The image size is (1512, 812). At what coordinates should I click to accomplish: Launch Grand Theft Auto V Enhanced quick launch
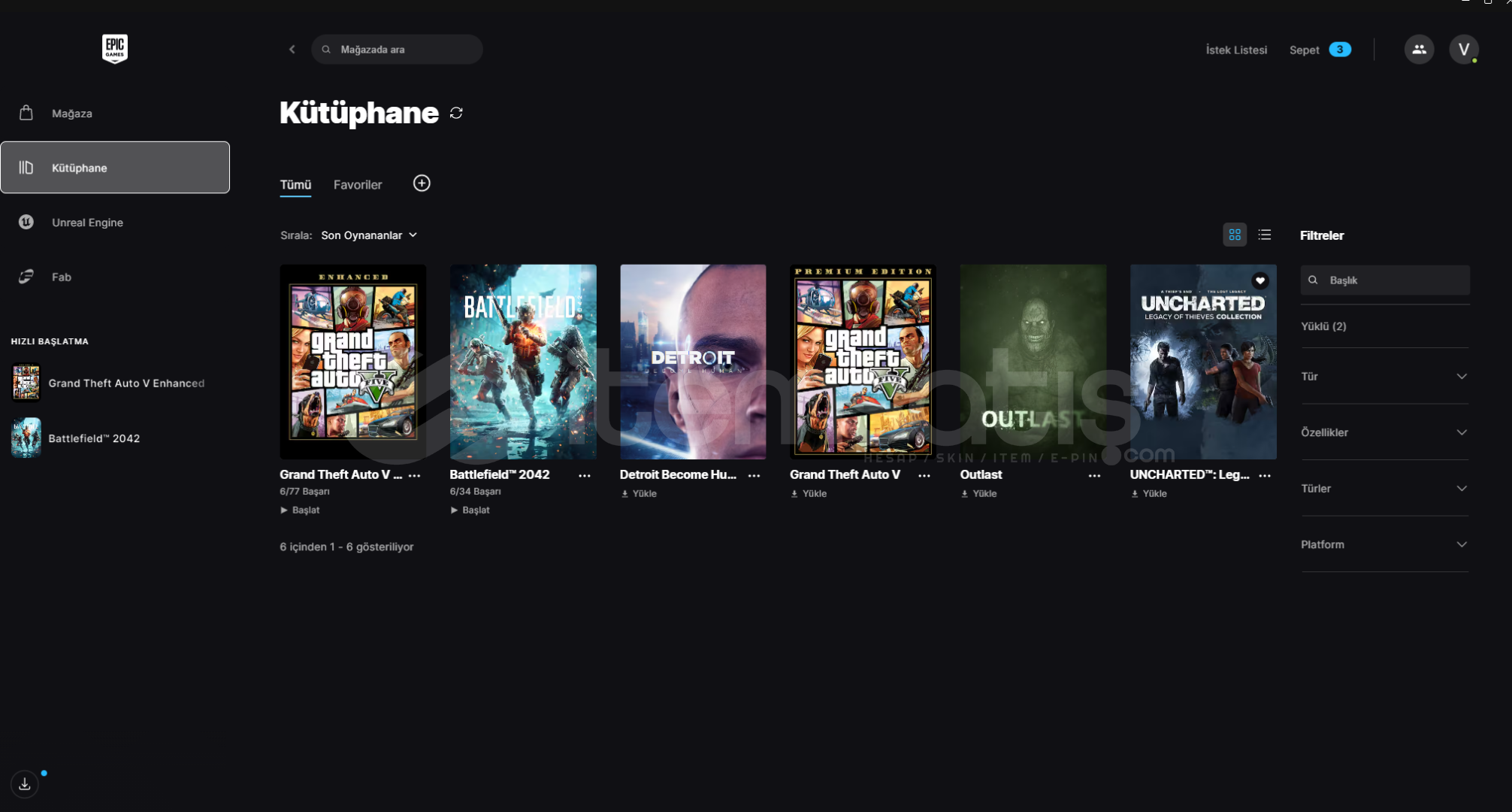[109, 383]
